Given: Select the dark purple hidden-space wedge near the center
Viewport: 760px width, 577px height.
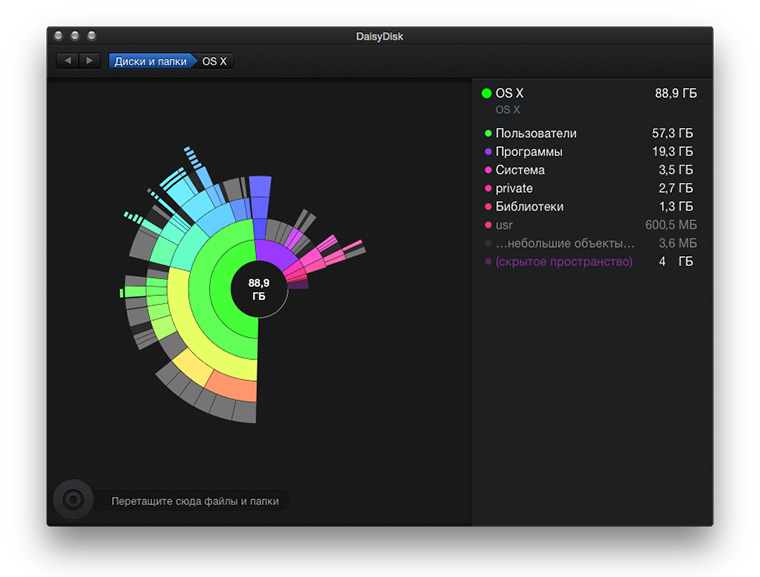Looking at the screenshot, I should pyautogui.click(x=299, y=284).
